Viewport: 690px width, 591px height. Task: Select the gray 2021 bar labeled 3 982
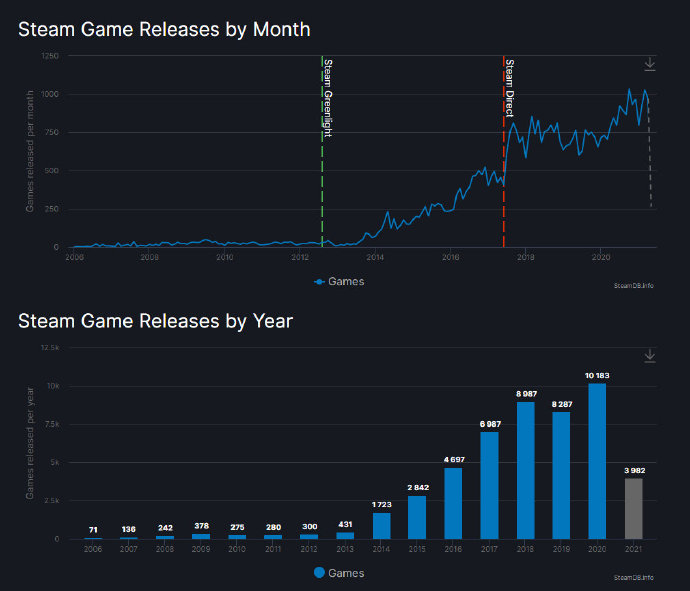[x=634, y=509]
